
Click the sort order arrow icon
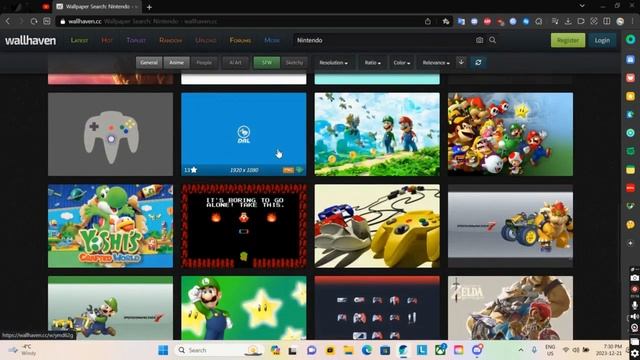coord(461,62)
